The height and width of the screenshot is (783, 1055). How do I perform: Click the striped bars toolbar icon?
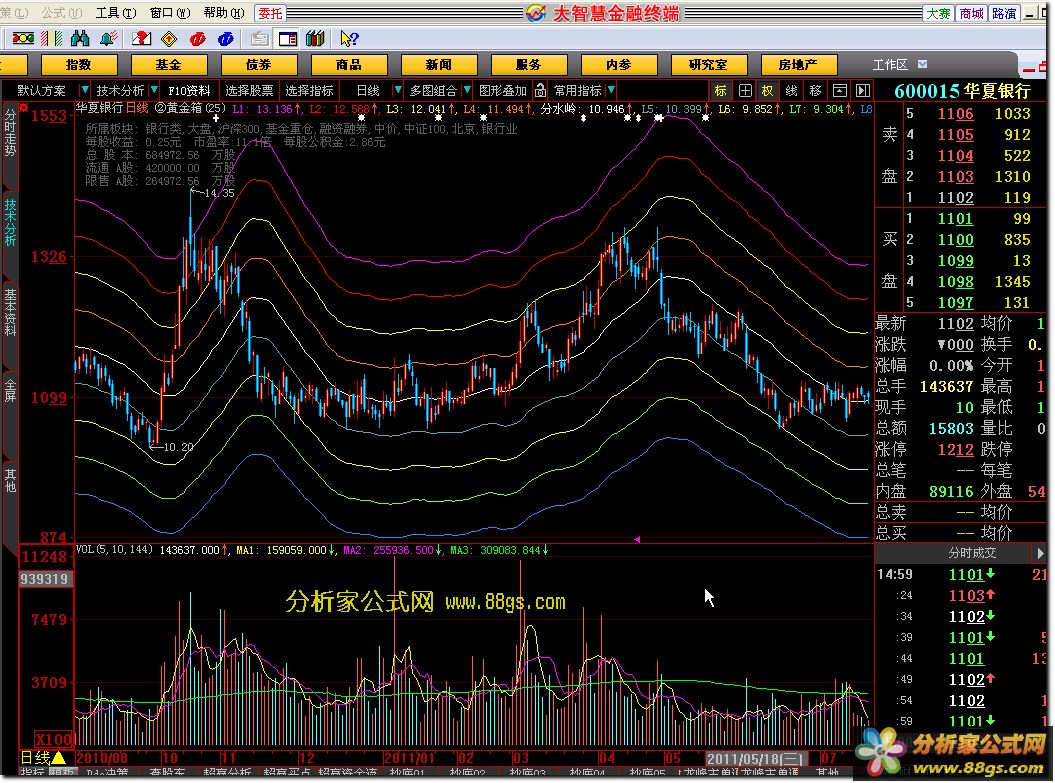pyautogui.click(x=52, y=39)
